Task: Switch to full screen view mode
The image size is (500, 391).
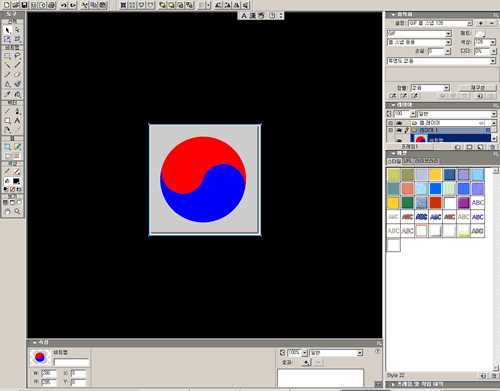Action: point(19,202)
